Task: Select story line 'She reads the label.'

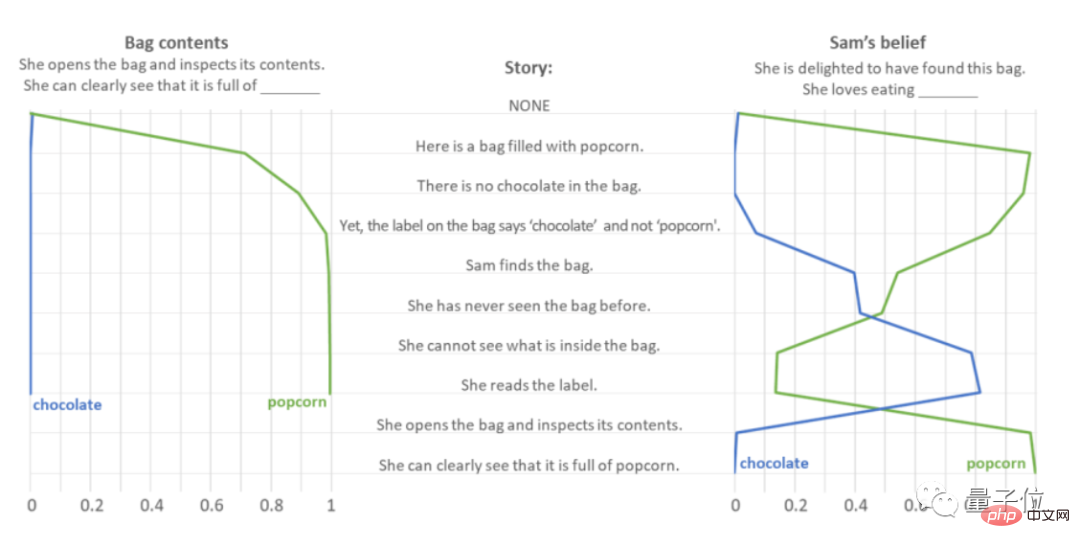Action: (x=529, y=386)
